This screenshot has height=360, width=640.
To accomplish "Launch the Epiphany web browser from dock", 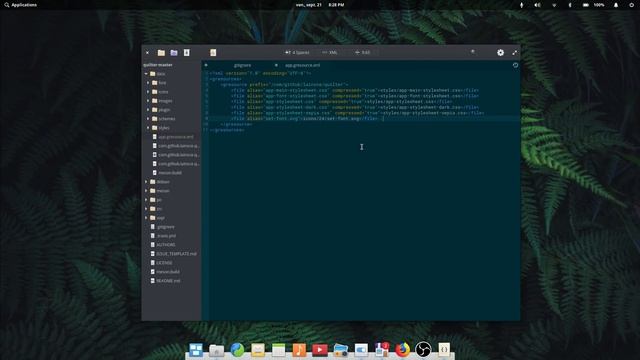I will click(237, 350).
